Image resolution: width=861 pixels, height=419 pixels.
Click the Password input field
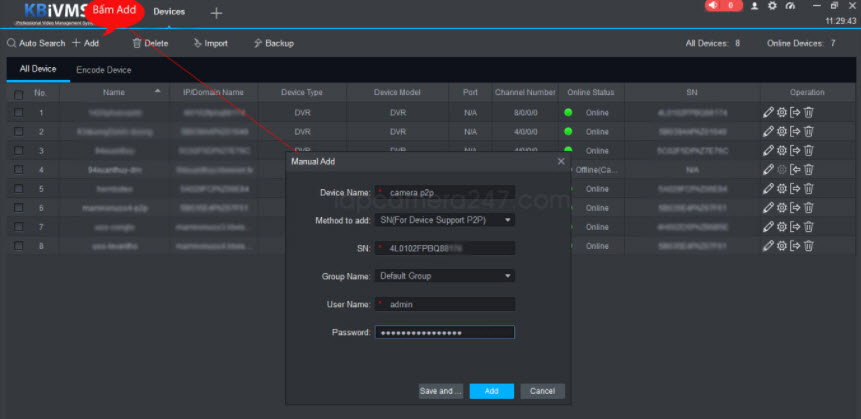point(445,332)
